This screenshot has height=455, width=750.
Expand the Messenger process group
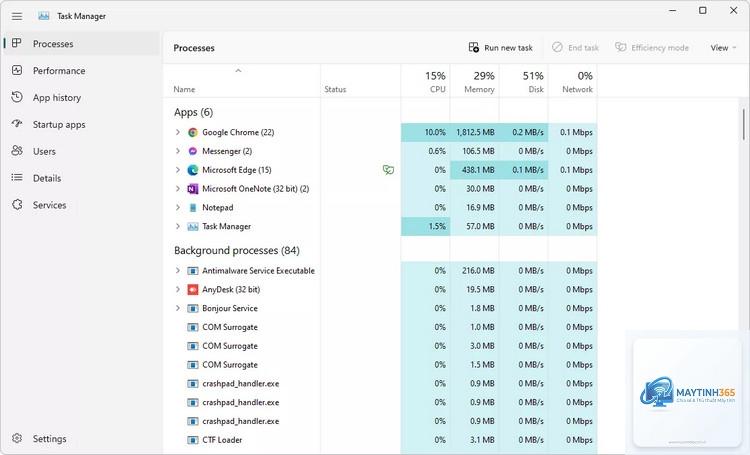[x=177, y=151]
